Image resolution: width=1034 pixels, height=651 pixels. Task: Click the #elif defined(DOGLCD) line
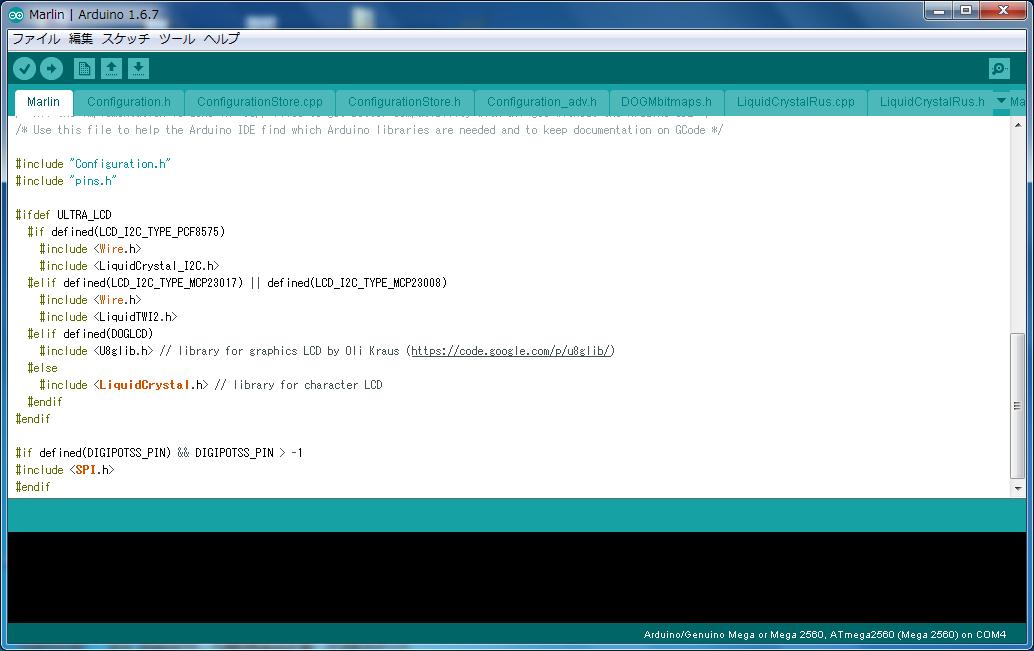90,334
